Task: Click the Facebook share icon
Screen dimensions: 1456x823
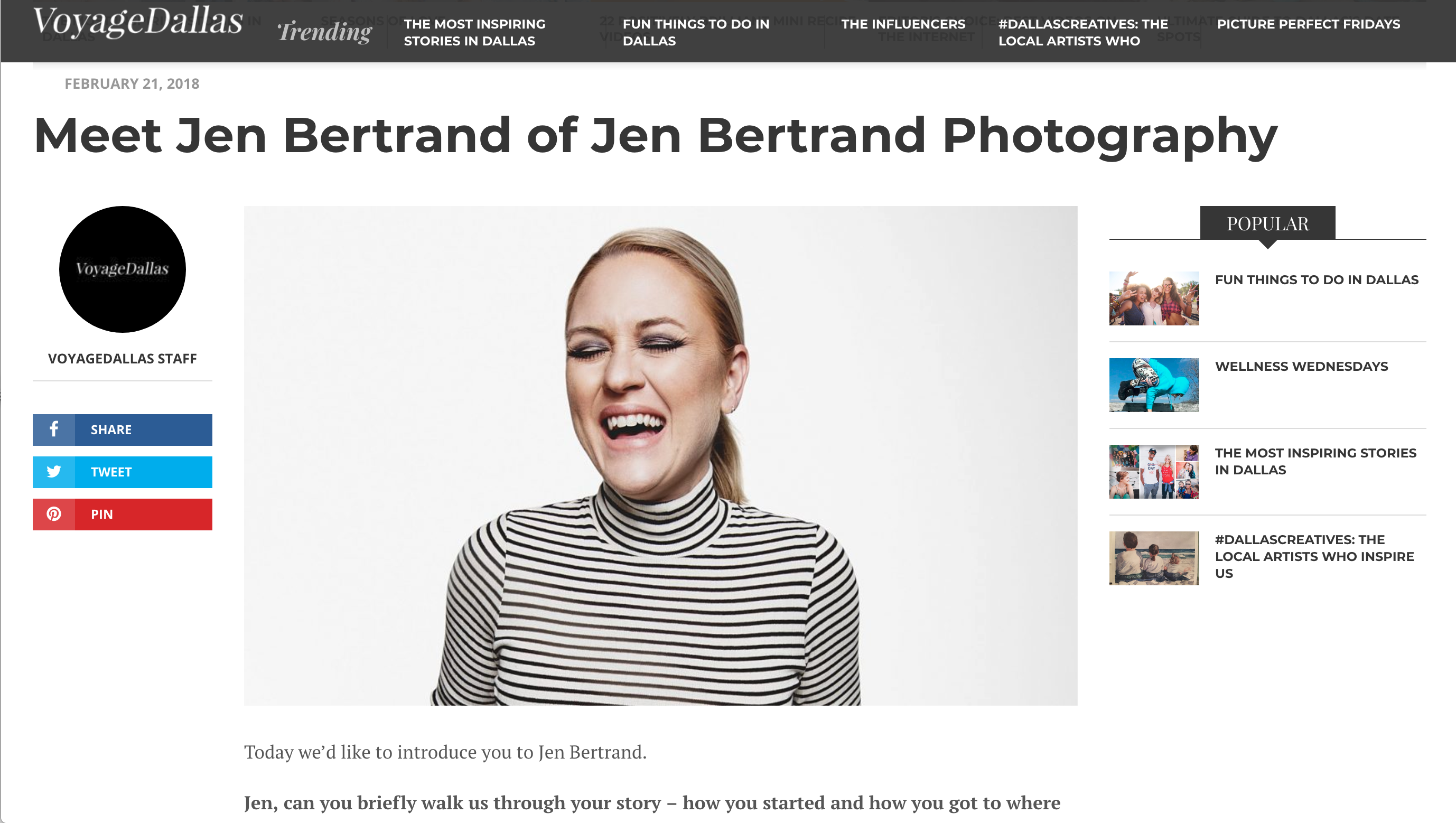Action: [x=54, y=429]
